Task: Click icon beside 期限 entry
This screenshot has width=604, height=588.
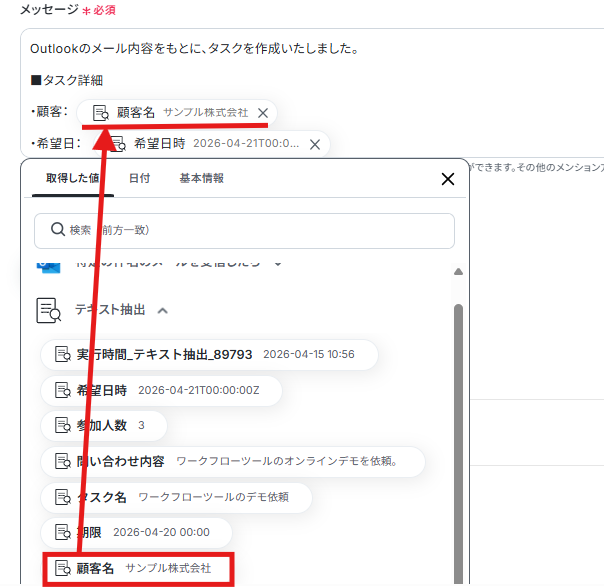Action: click(63, 533)
